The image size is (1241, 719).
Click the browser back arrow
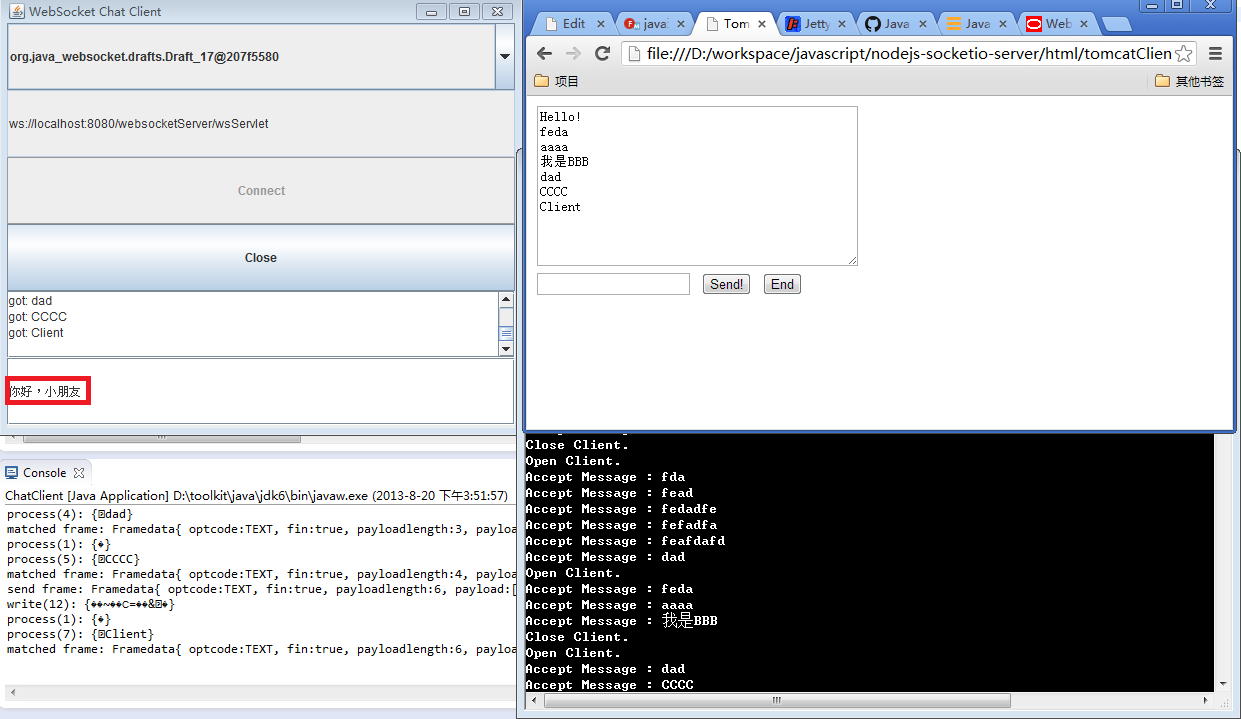tap(544, 54)
